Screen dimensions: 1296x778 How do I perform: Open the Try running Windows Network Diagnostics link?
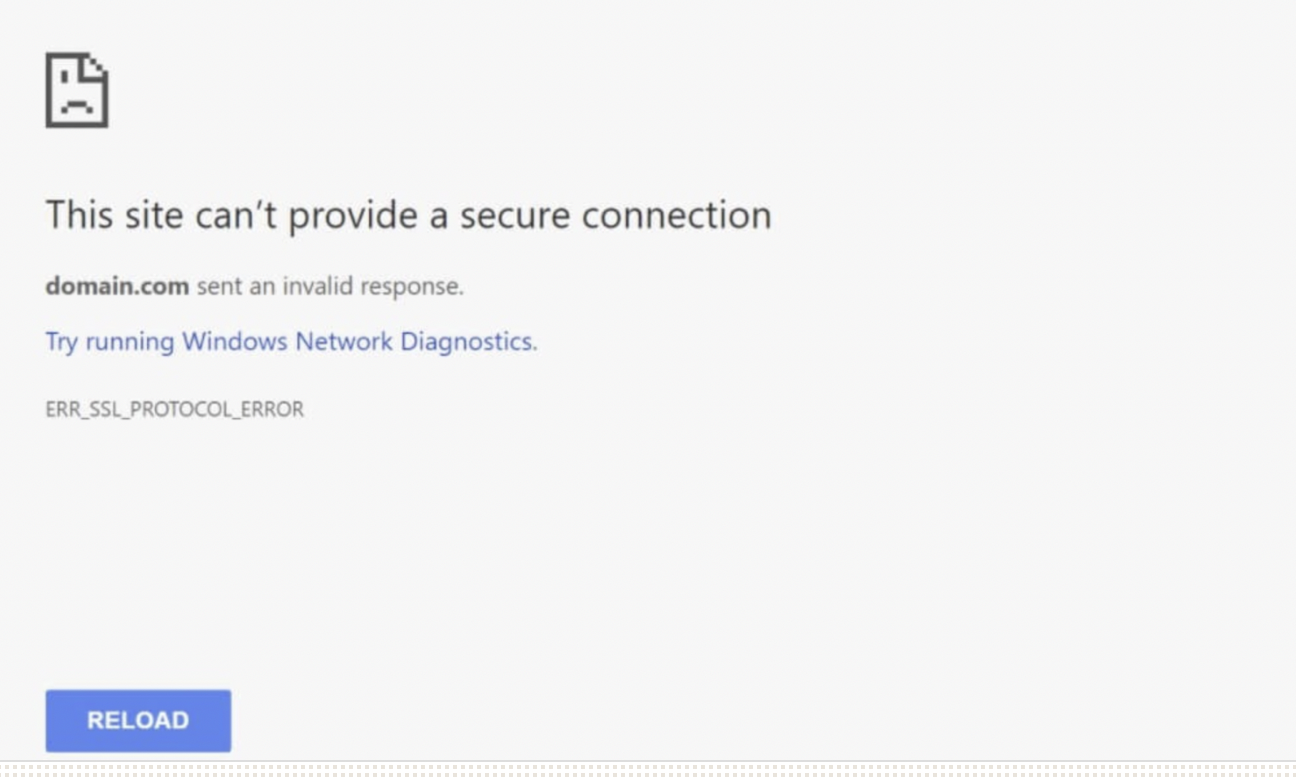(291, 342)
